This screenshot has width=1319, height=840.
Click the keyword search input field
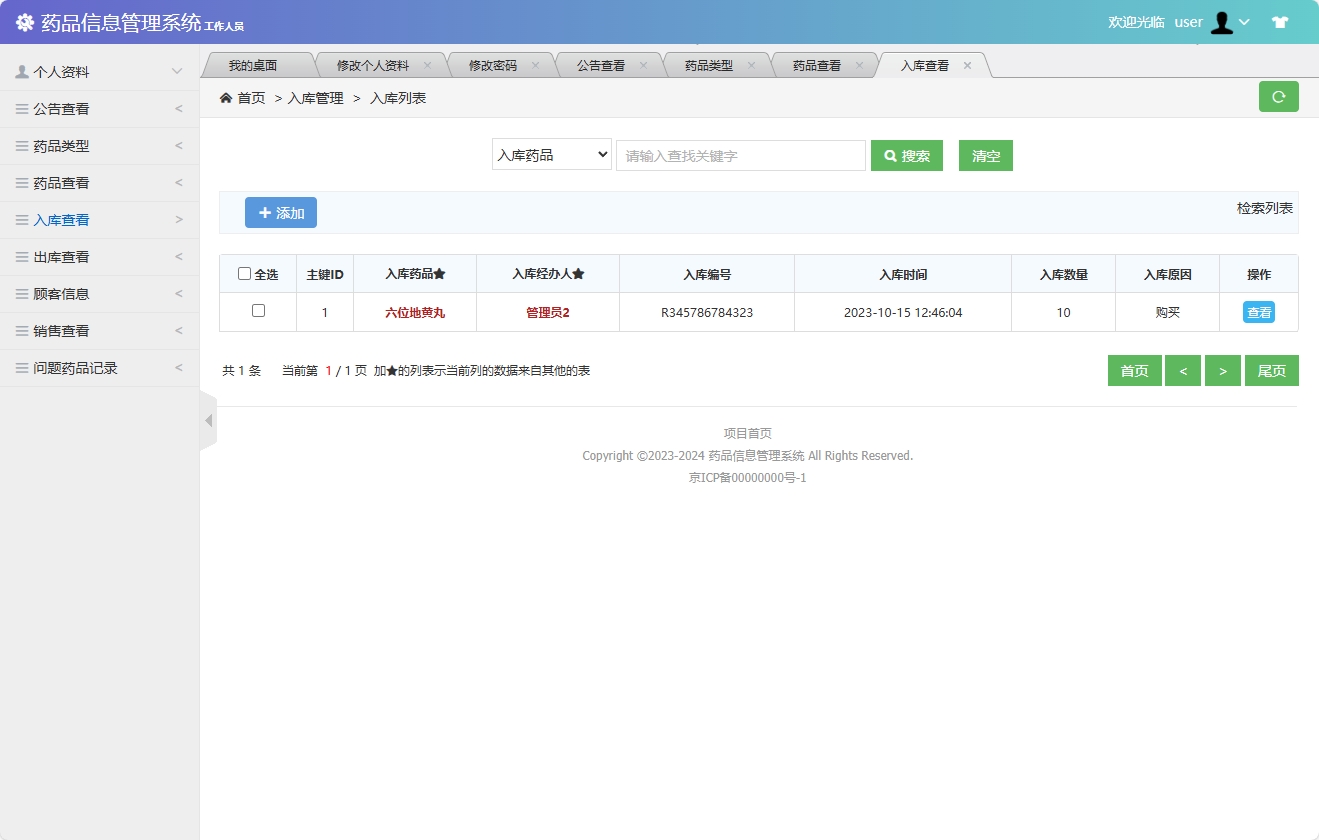point(740,155)
